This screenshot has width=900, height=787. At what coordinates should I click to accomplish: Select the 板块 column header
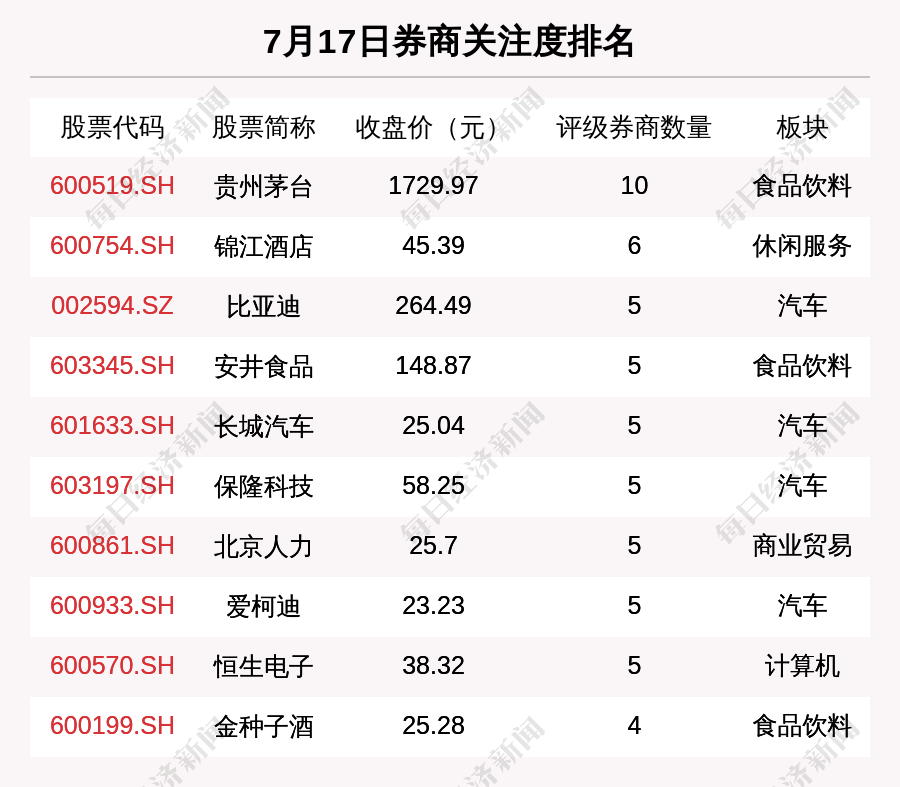tap(802, 127)
